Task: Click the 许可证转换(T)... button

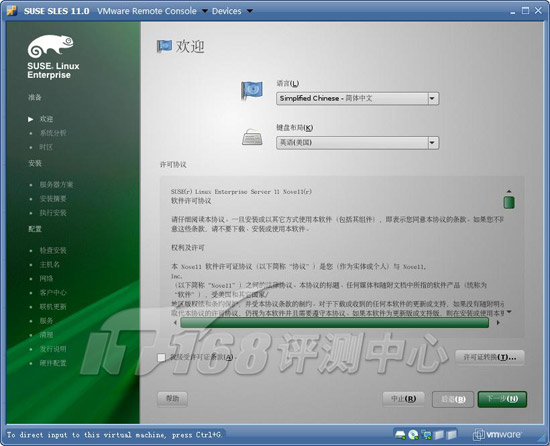Action: [x=490, y=358]
